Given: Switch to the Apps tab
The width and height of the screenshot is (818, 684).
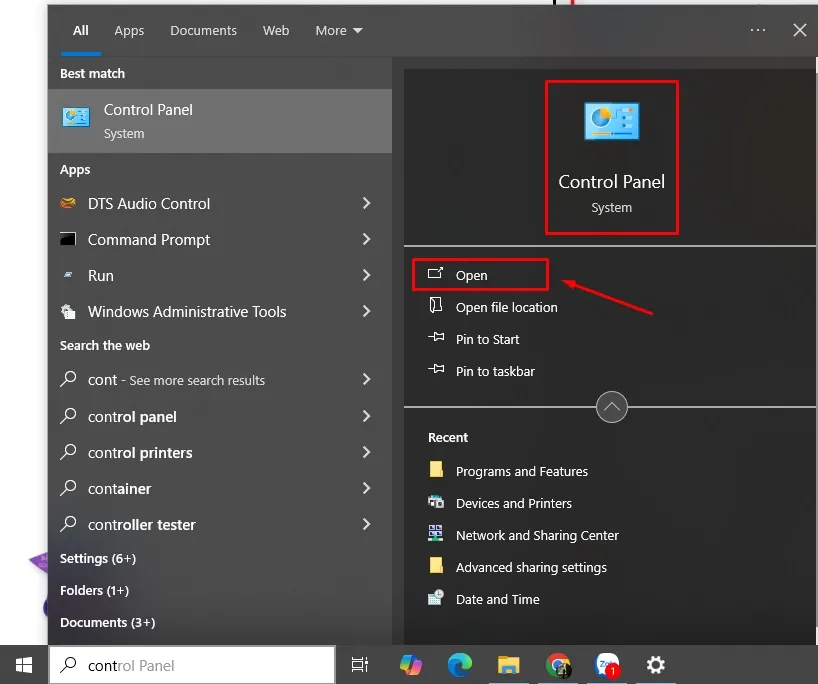Looking at the screenshot, I should click(129, 30).
